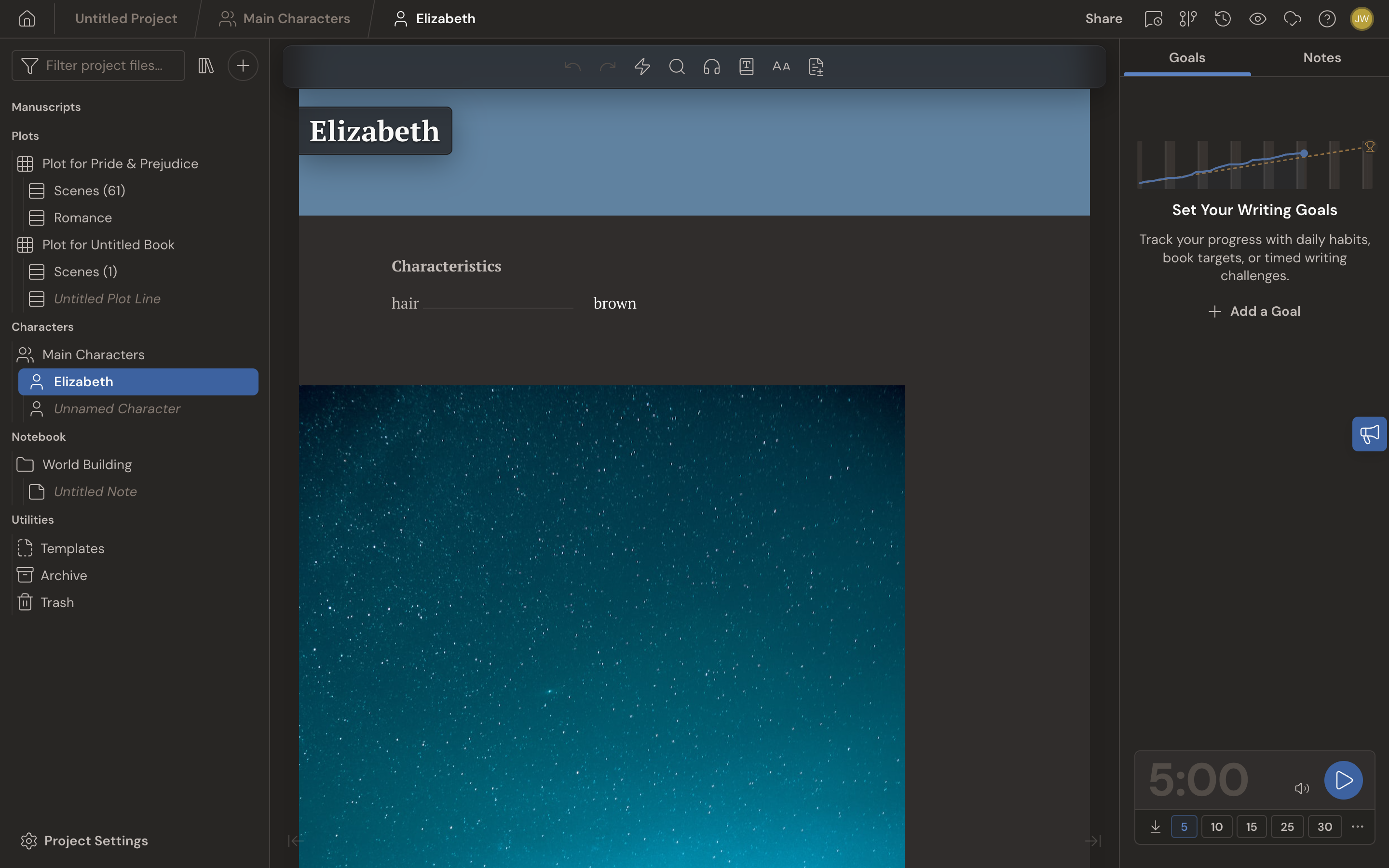Expand the Manuscripts section header

tap(46, 107)
